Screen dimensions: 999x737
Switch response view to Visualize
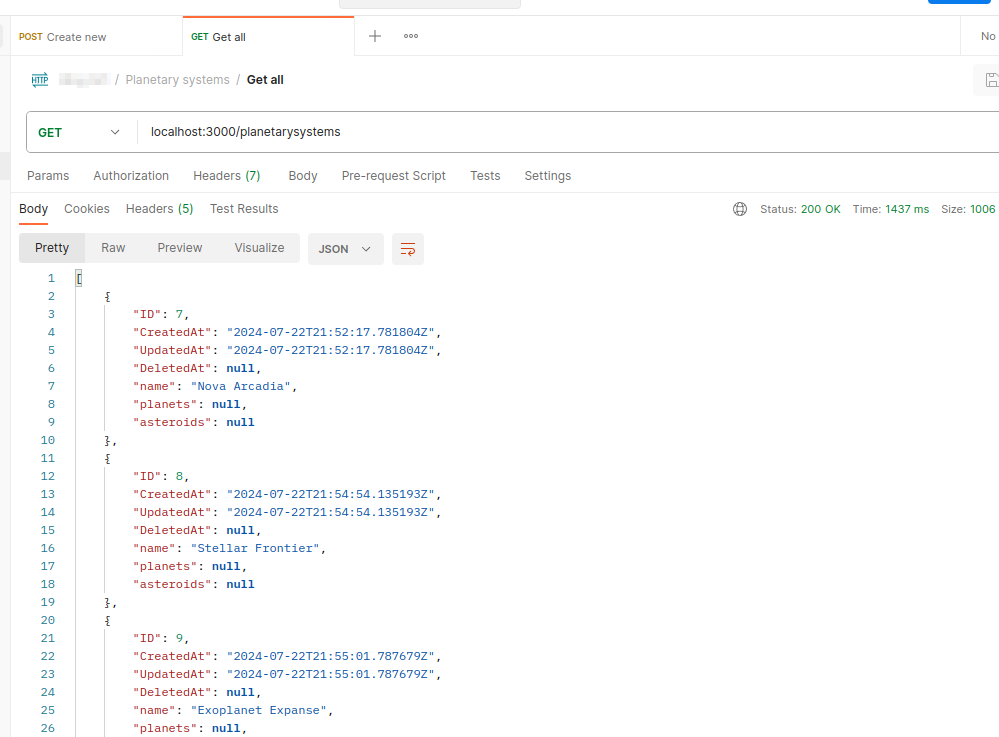click(259, 248)
